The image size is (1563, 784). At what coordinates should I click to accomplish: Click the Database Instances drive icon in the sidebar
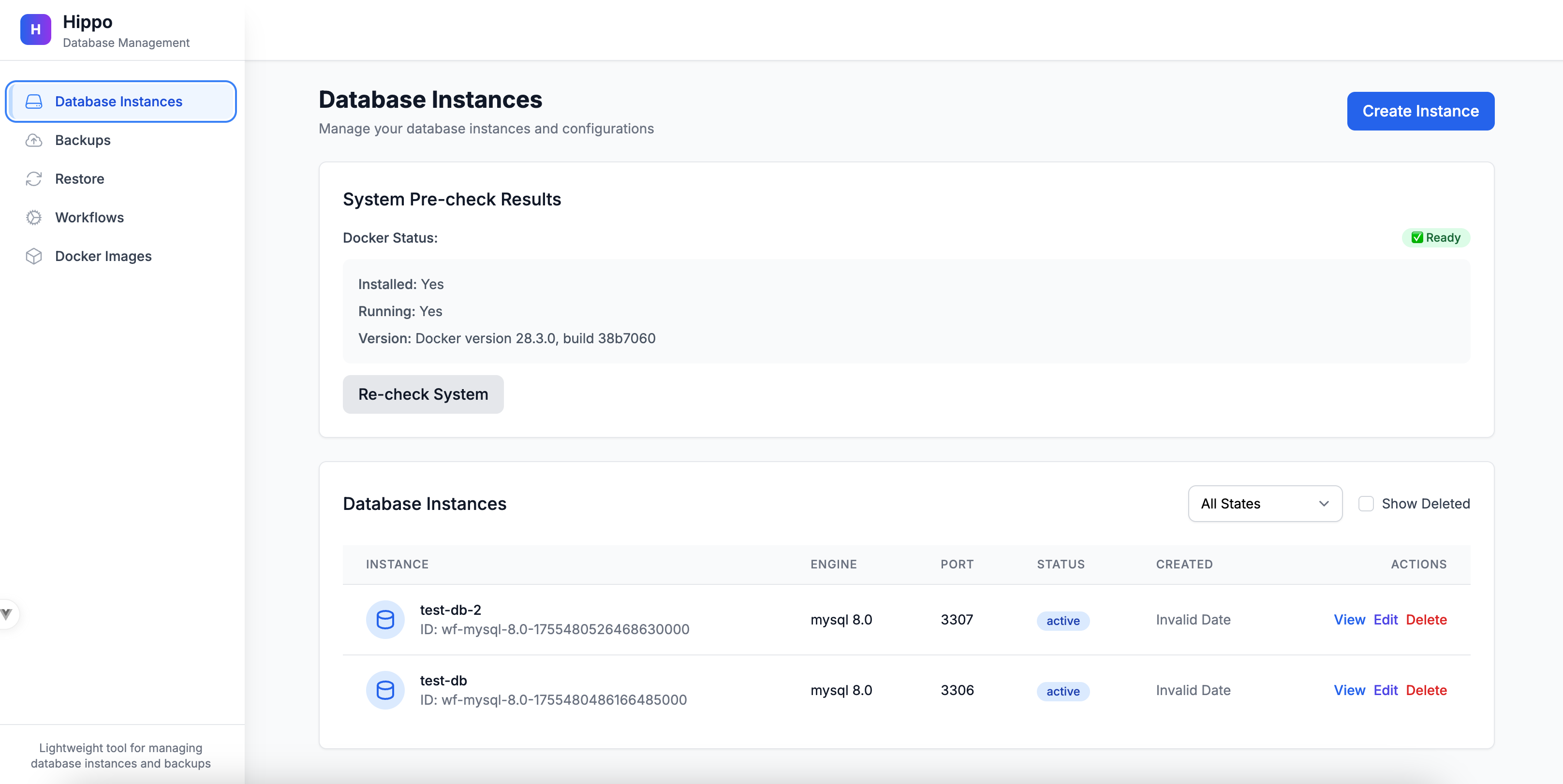[34, 101]
